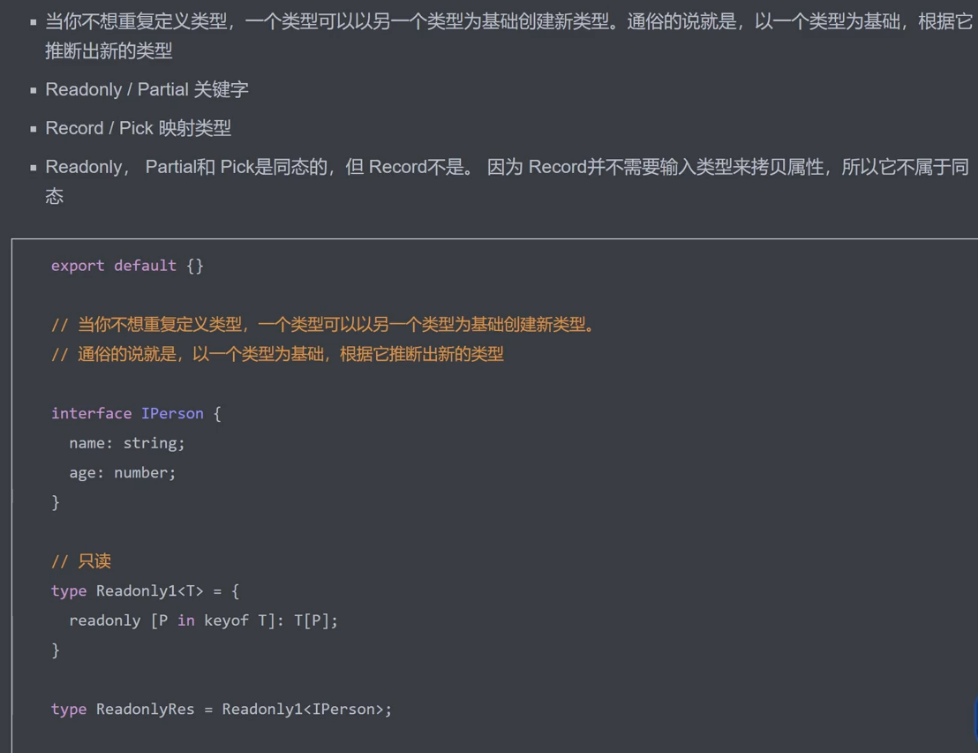This screenshot has width=978, height=753.
Task: Click the bullet text 'Readonly / Partial 关键字'
Action: 147,90
